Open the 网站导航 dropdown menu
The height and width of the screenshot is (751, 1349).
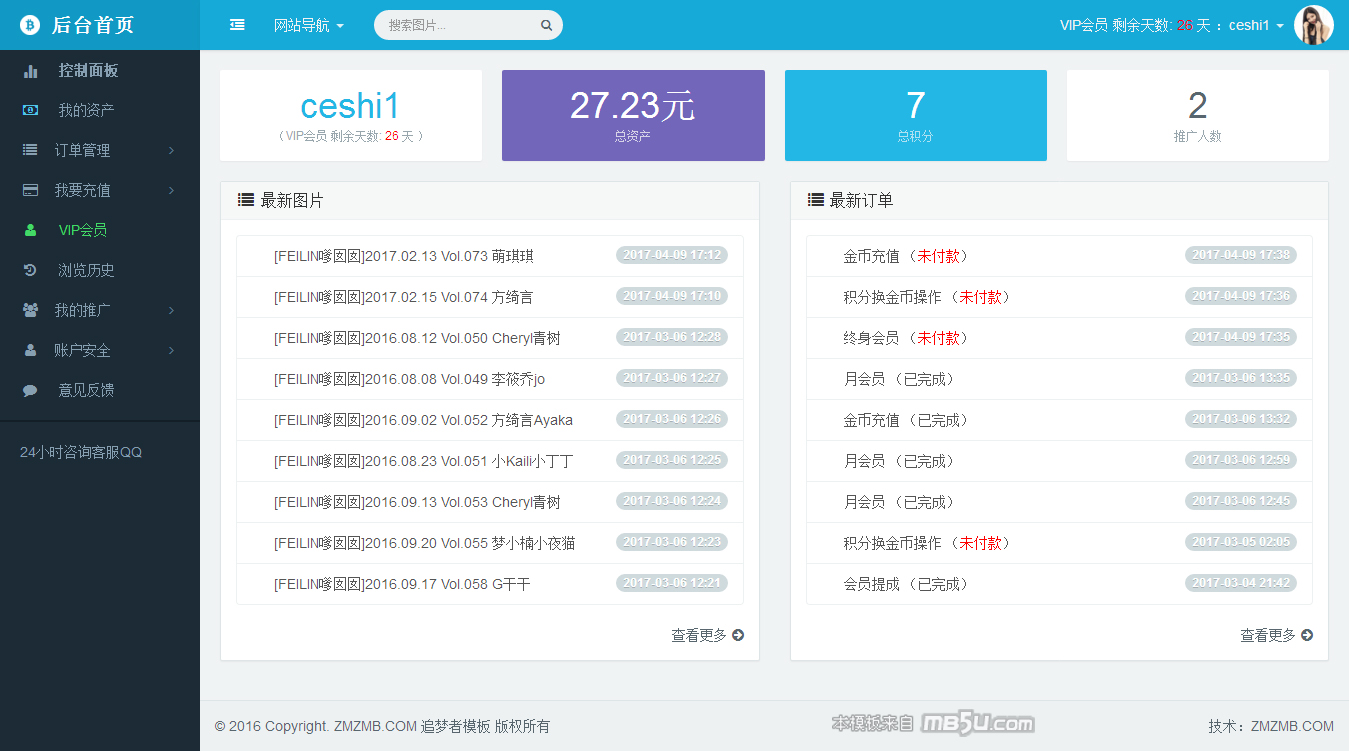click(x=308, y=25)
